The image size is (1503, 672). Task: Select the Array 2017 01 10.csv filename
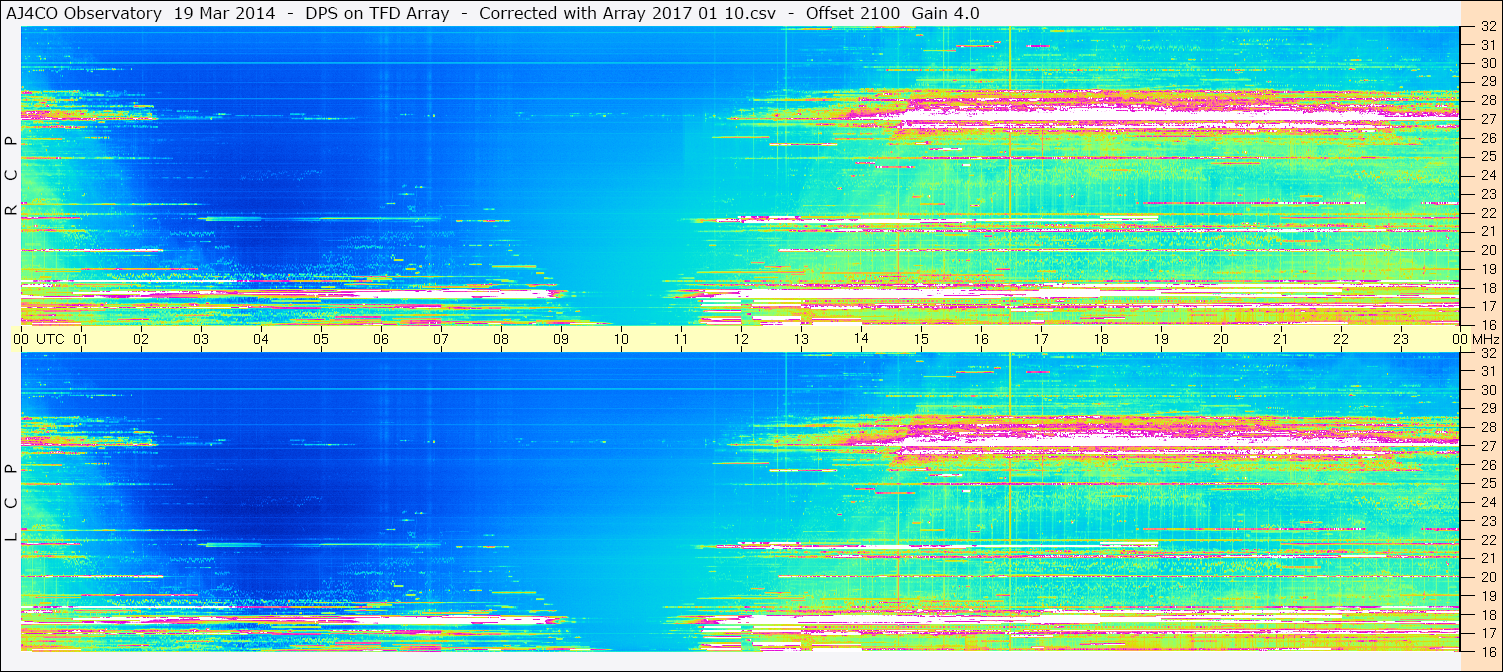coord(691,13)
